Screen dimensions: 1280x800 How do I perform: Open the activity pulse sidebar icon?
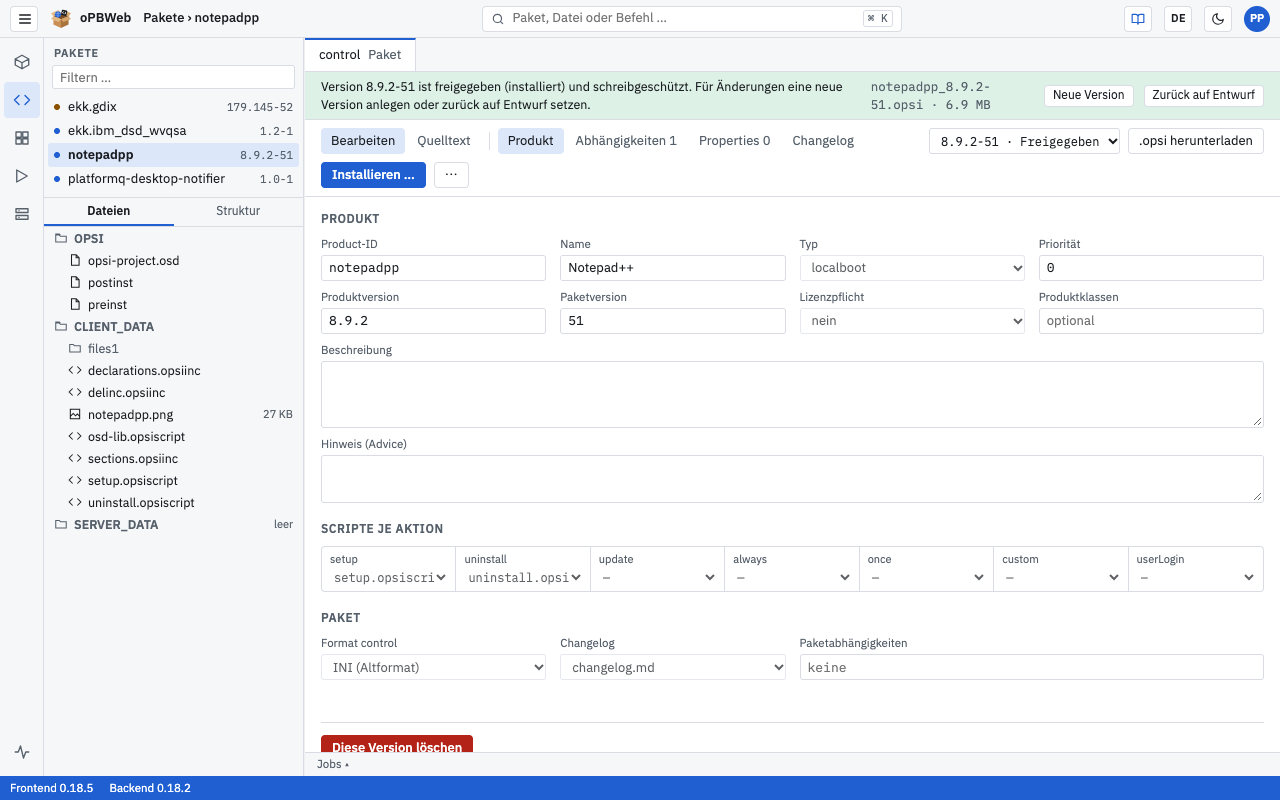pyautogui.click(x=22, y=752)
